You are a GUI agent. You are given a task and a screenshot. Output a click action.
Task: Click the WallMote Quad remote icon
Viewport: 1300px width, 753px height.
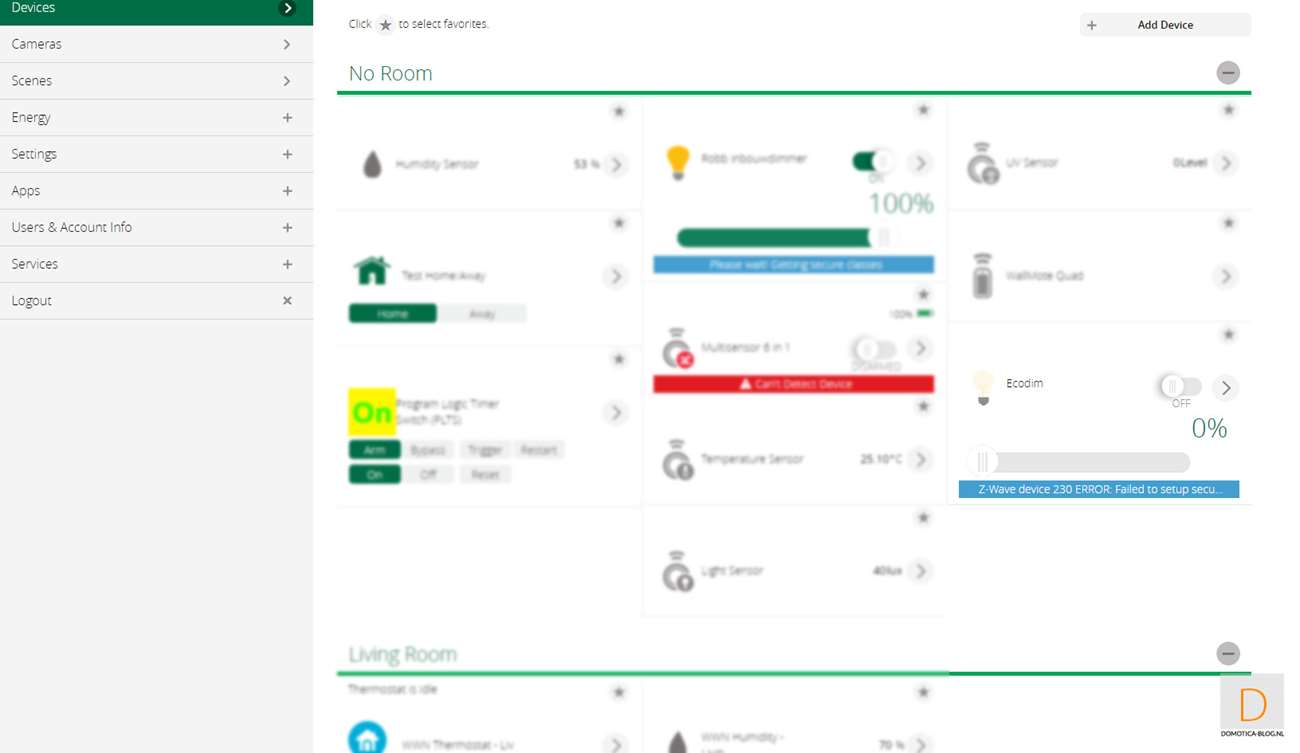point(983,276)
